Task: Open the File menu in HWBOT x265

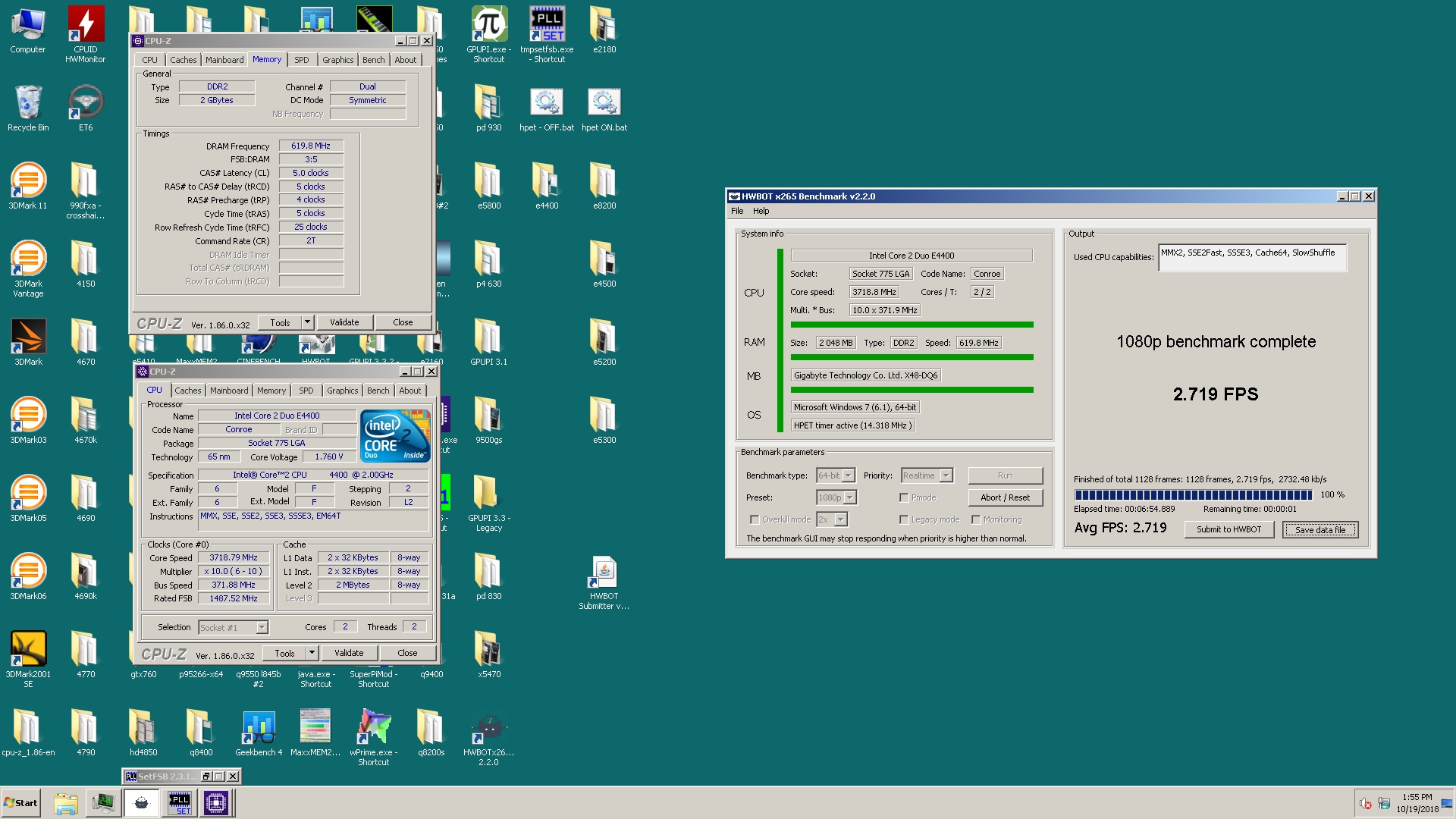Action: click(x=737, y=211)
